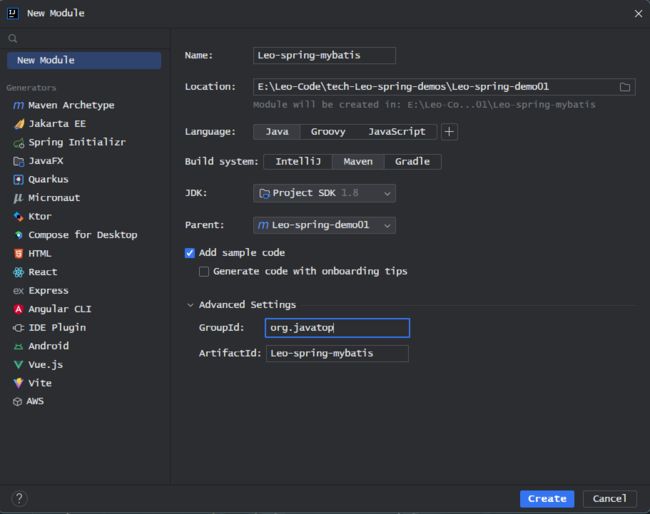Set language to Groovy
Screen dimensions: 650x514
pos(328,132)
